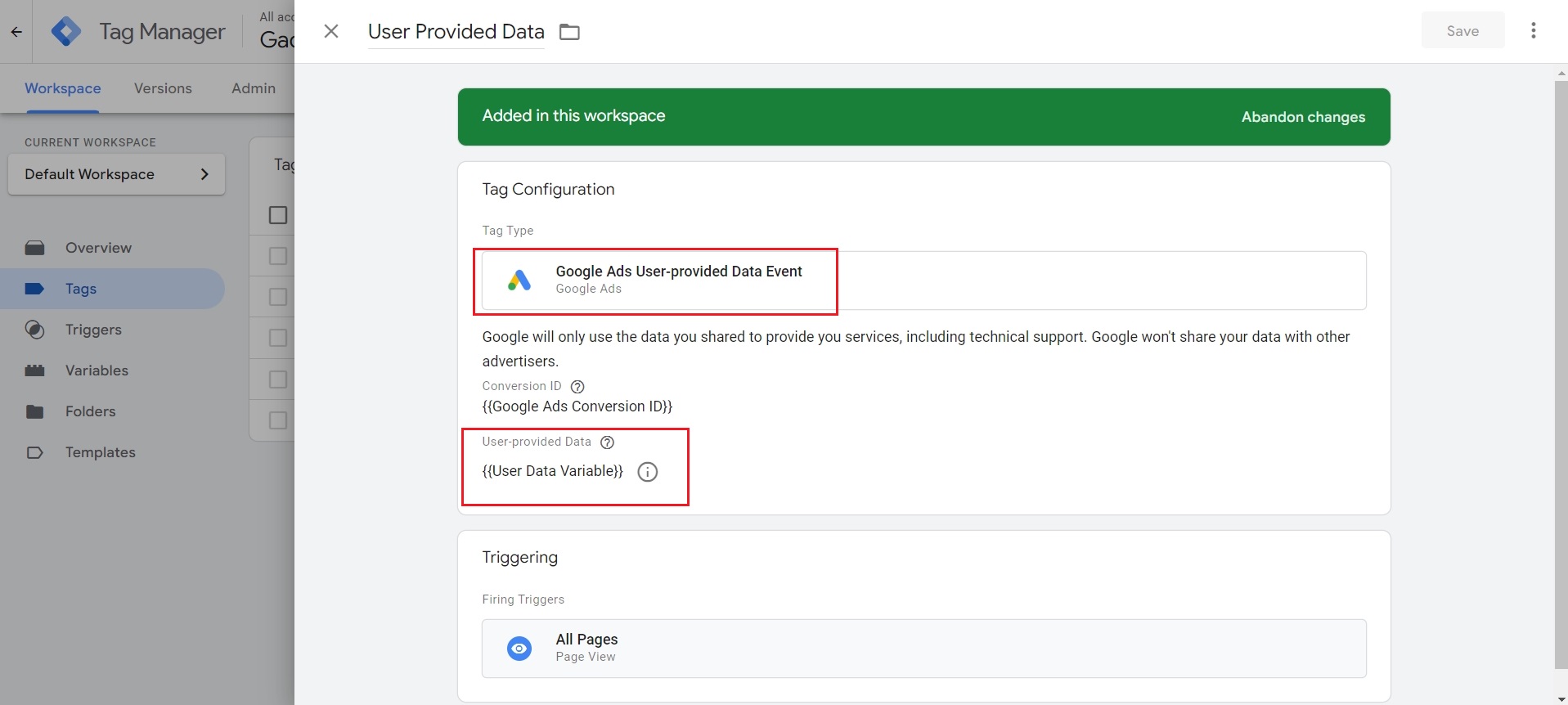Click the Tag Manager title text

click(162, 32)
